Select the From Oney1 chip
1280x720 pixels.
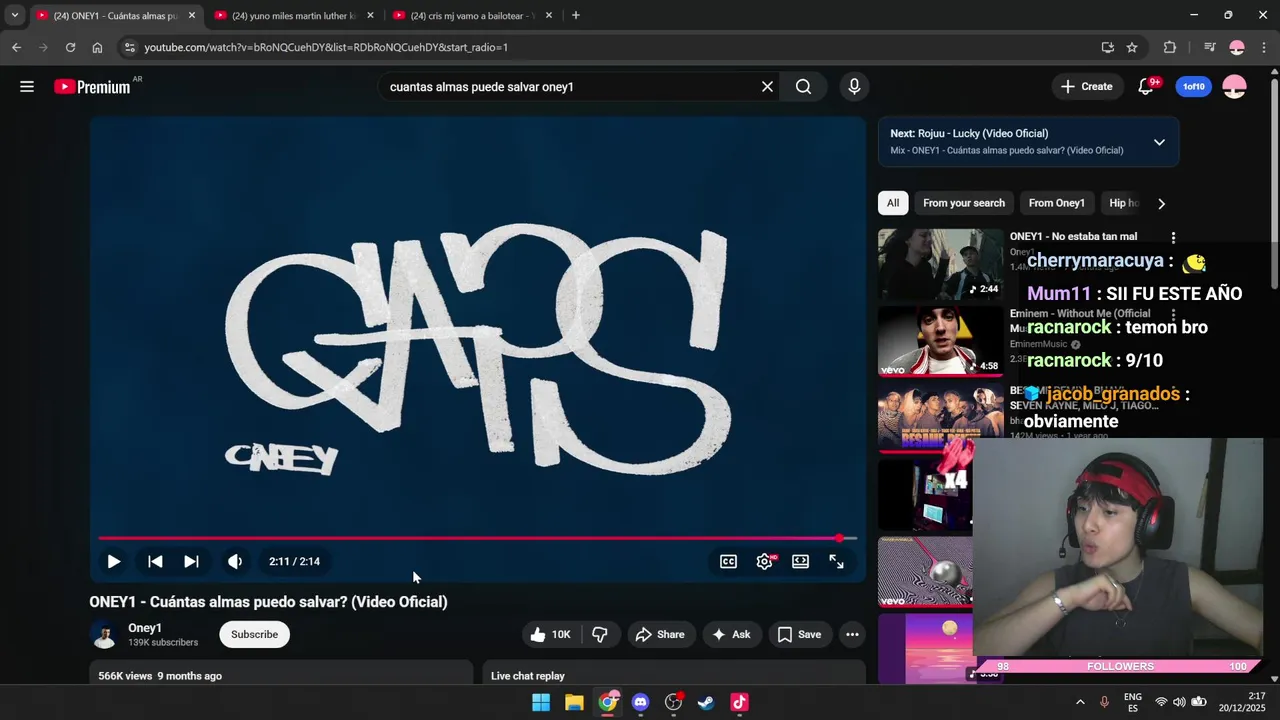click(x=1057, y=203)
